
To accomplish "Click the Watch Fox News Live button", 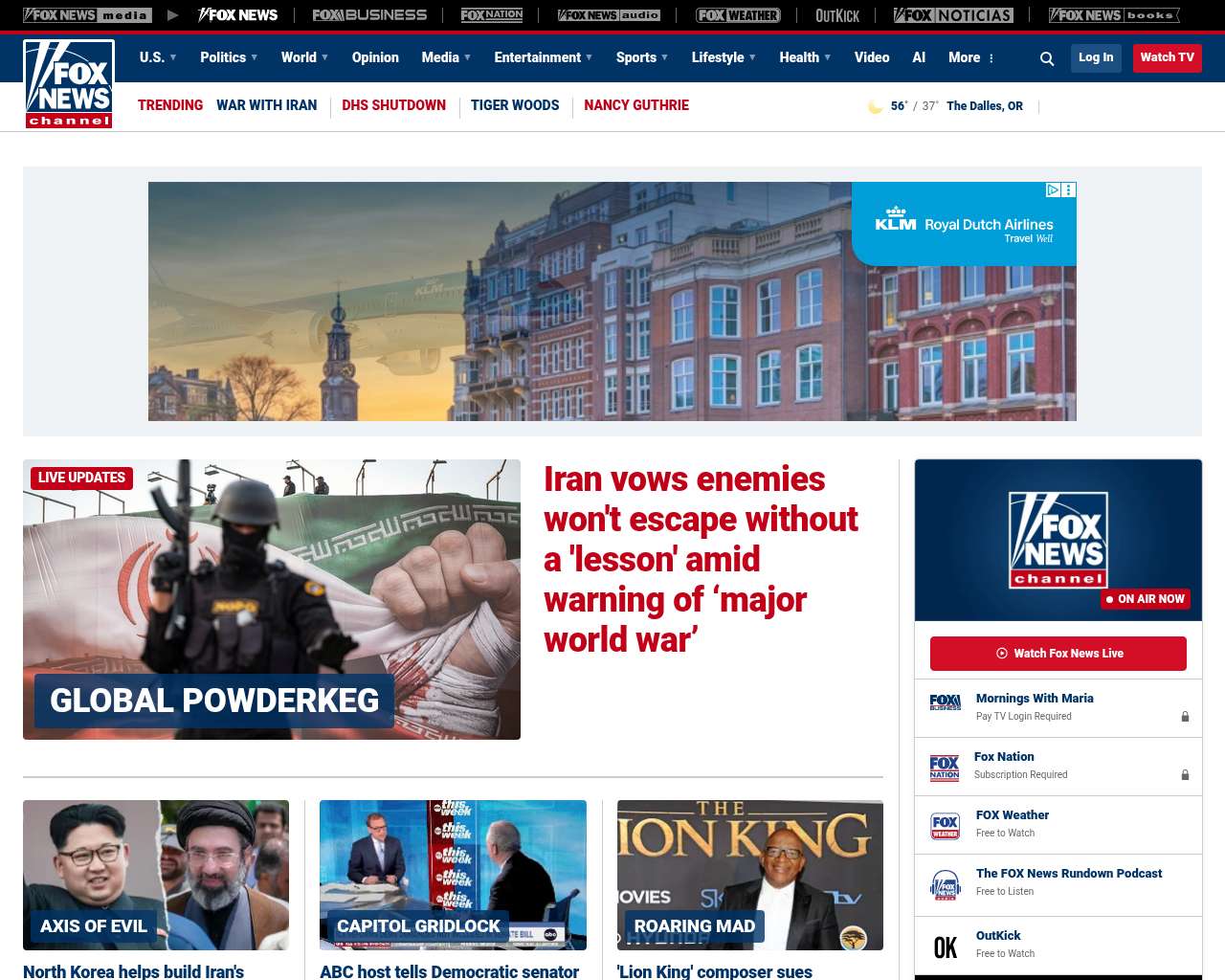I will coord(1058,654).
